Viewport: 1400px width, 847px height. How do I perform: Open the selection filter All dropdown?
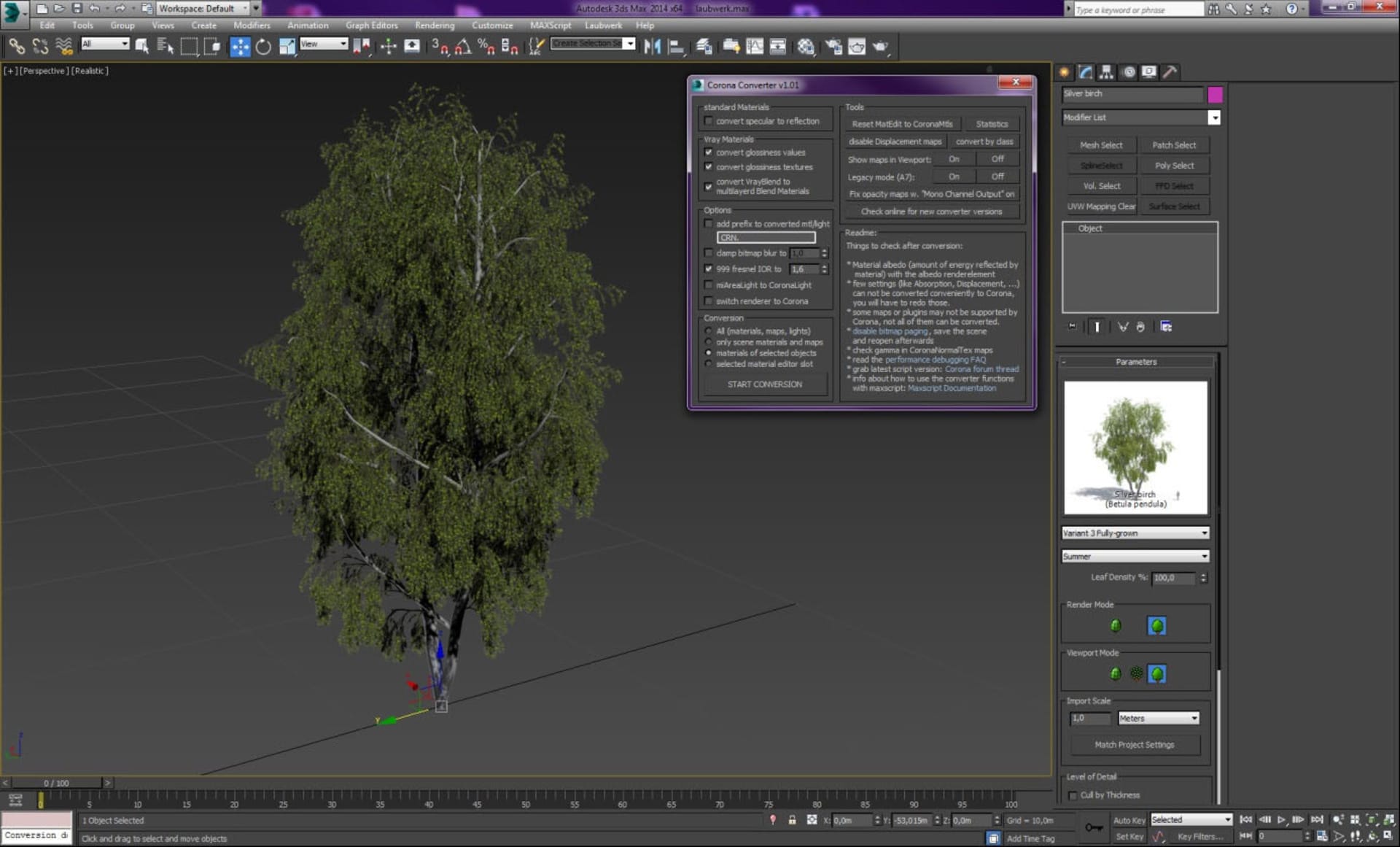point(105,44)
